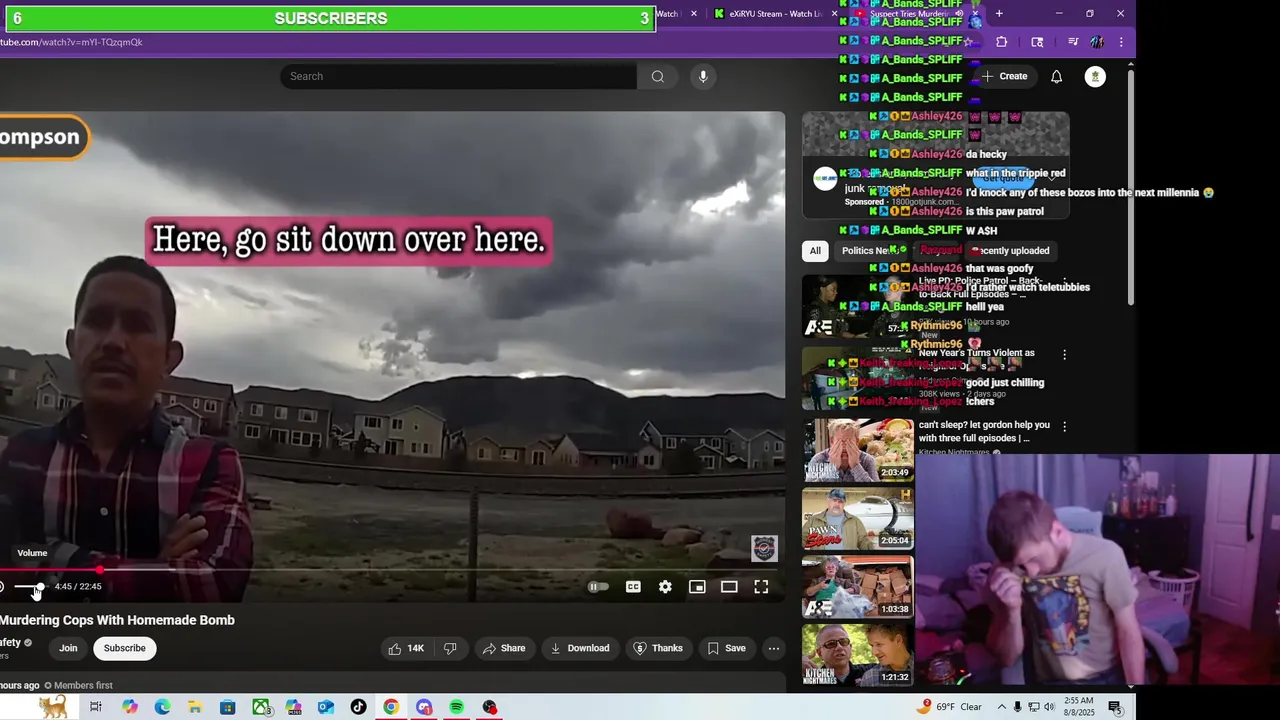Viewport: 1280px width, 720px height.
Task: Open Xbox app from taskbar
Action: (260, 707)
